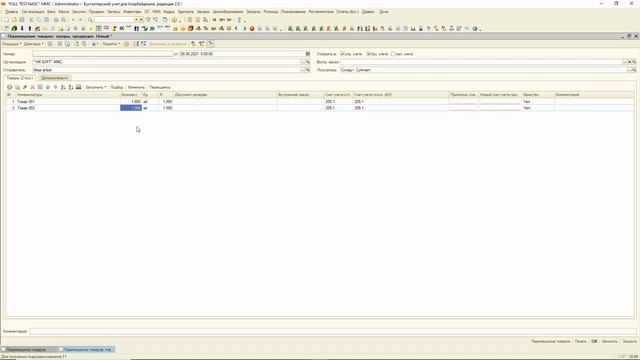Viewport: 640px width, 360px height.
Task: Click the ellipsis button of internal order field
Action: tap(625, 62)
